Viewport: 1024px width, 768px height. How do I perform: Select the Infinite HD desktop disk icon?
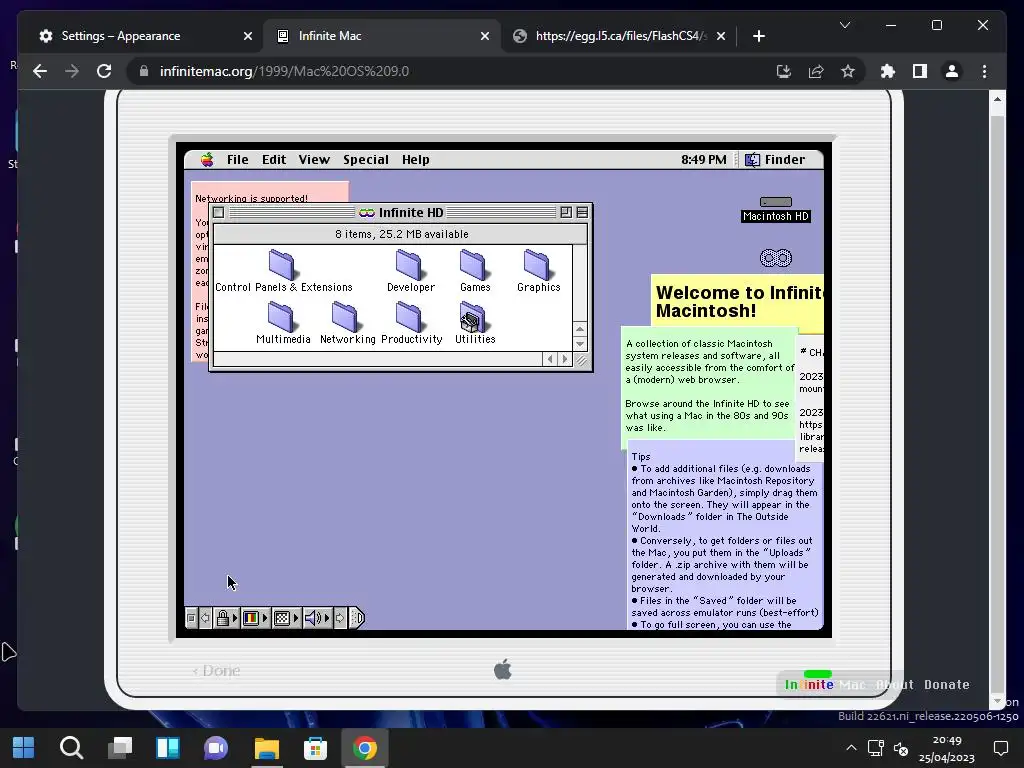(x=776, y=258)
